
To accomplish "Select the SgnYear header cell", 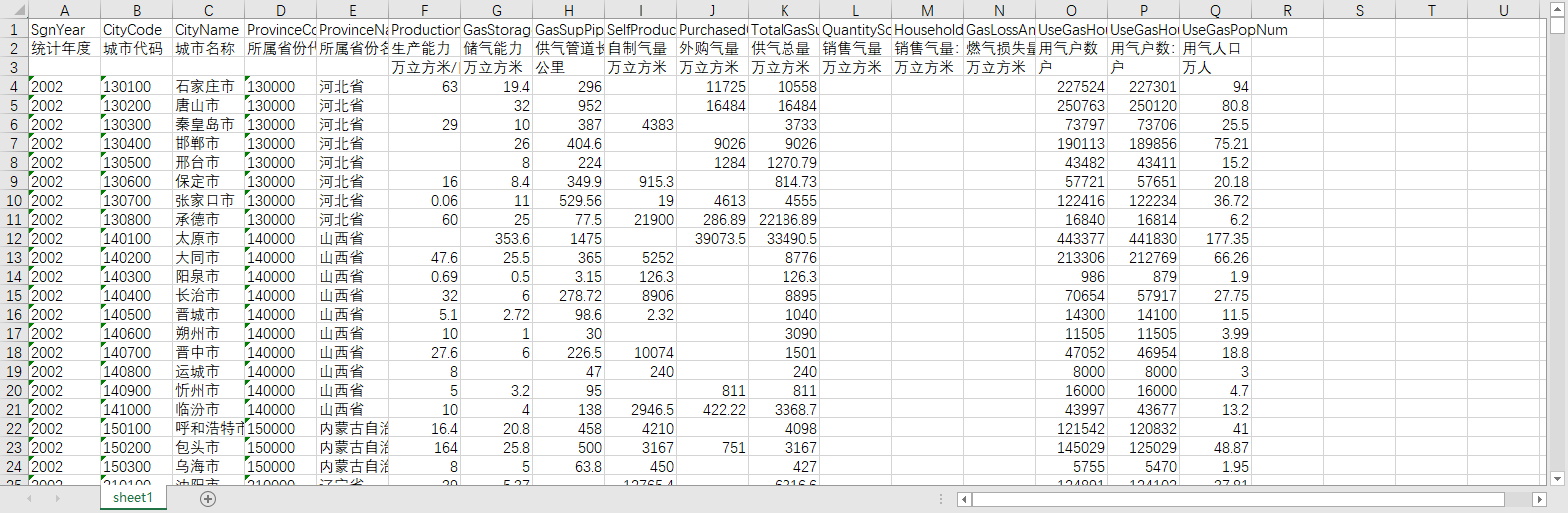I will pos(64,30).
